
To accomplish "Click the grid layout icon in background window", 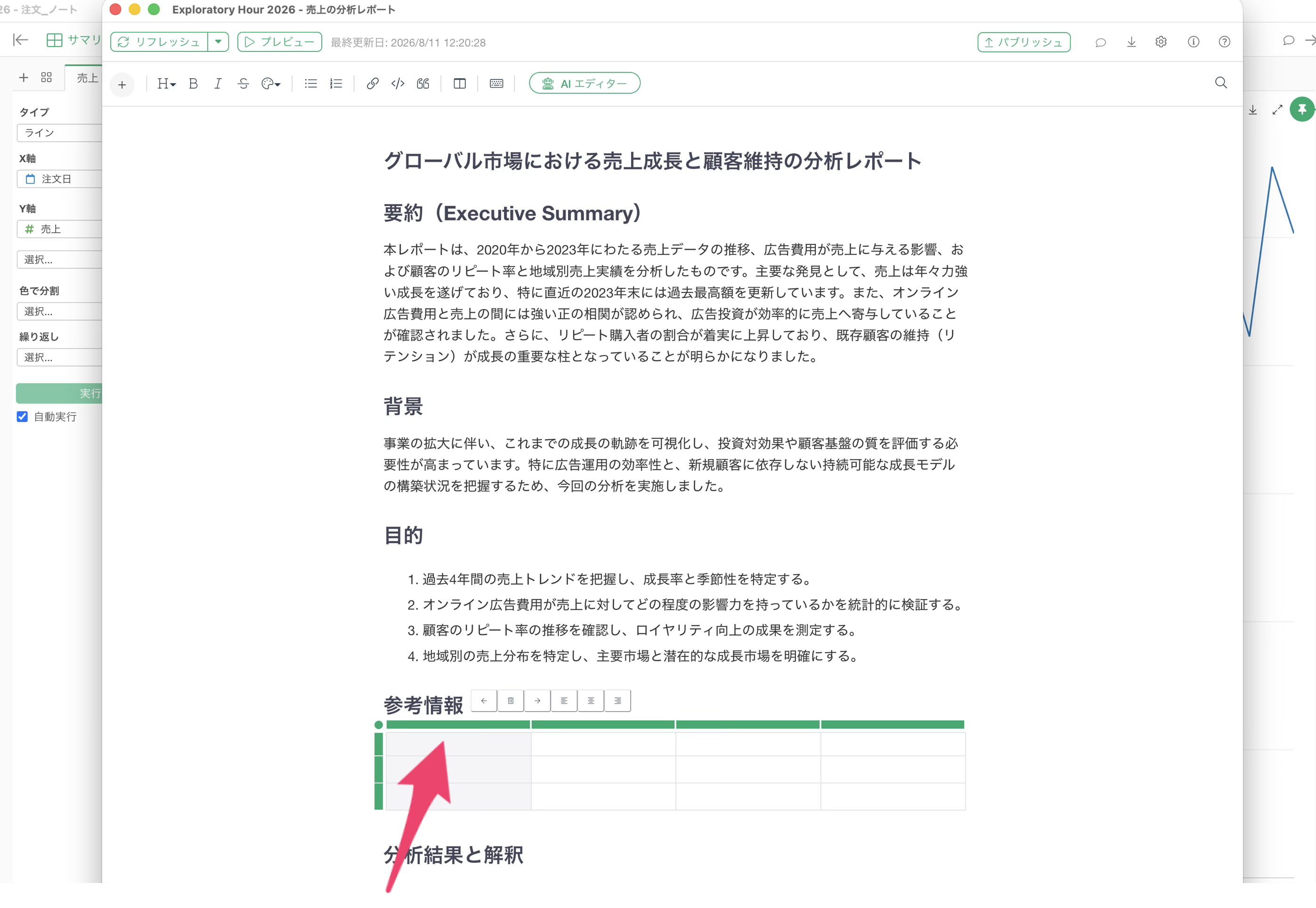I will (47, 77).
